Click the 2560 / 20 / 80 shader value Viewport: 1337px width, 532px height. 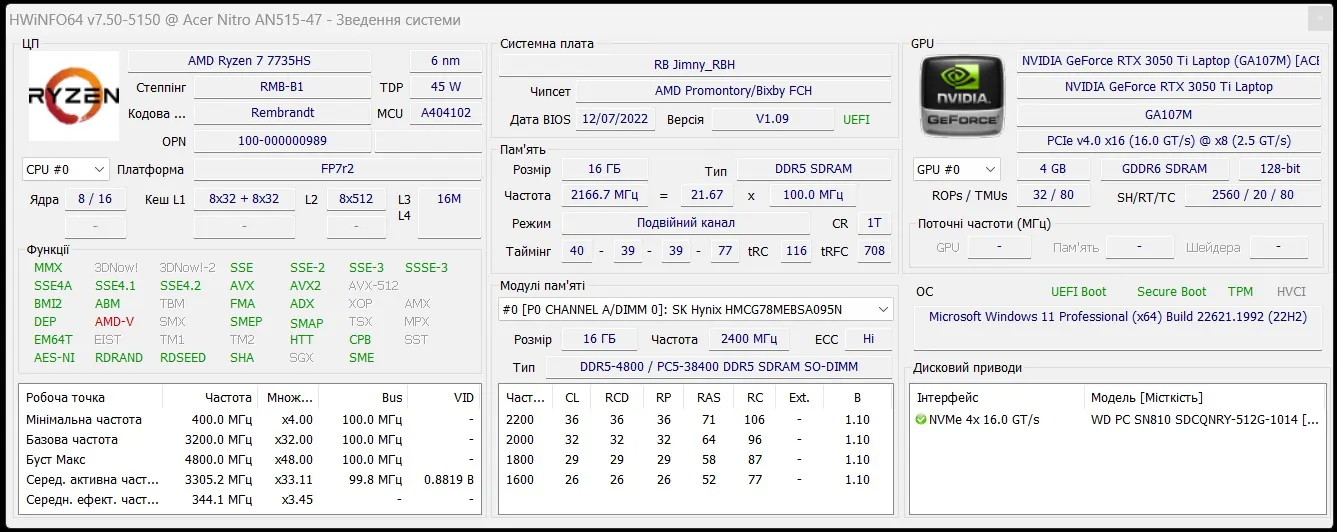coord(1253,195)
